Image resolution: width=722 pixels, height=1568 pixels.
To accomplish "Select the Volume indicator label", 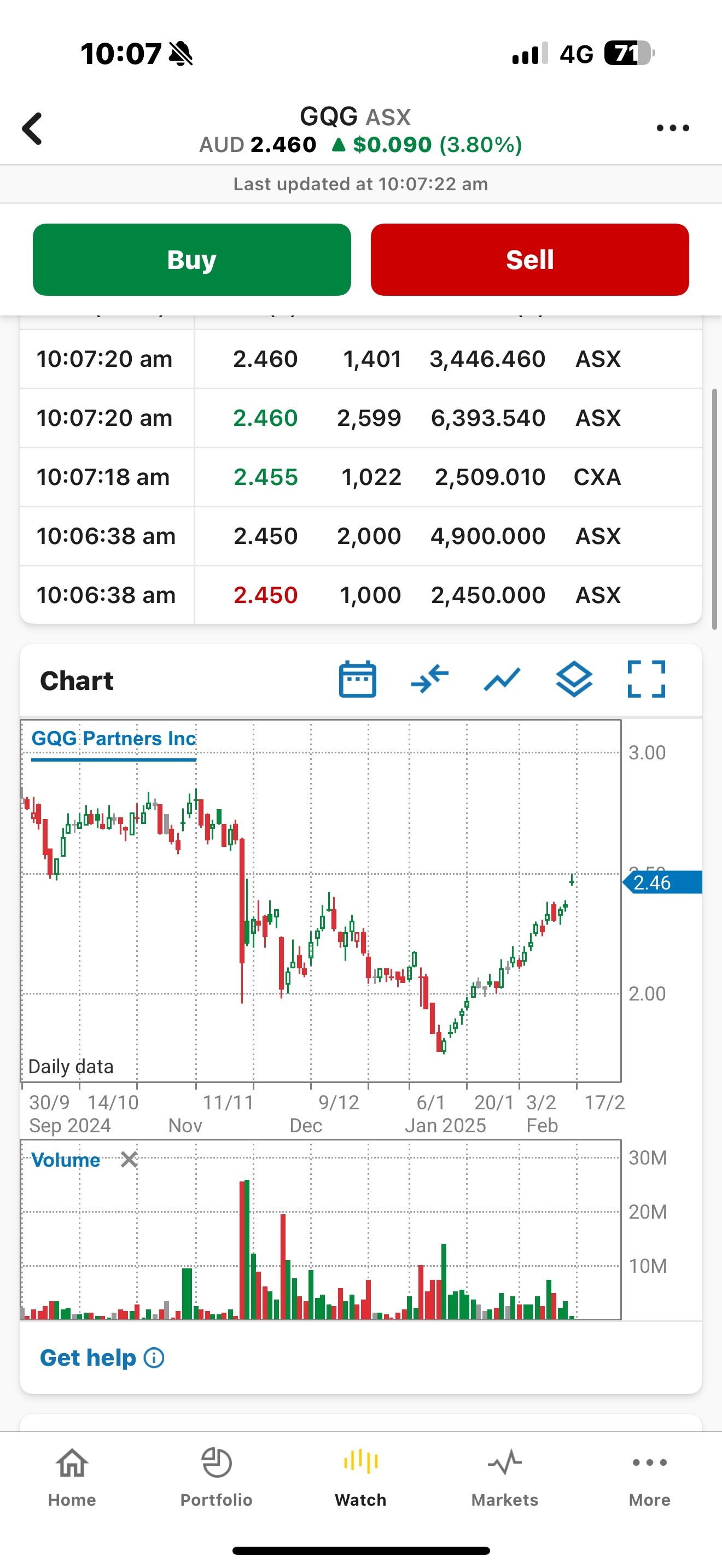I will pyautogui.click(x=66, y=1160).
